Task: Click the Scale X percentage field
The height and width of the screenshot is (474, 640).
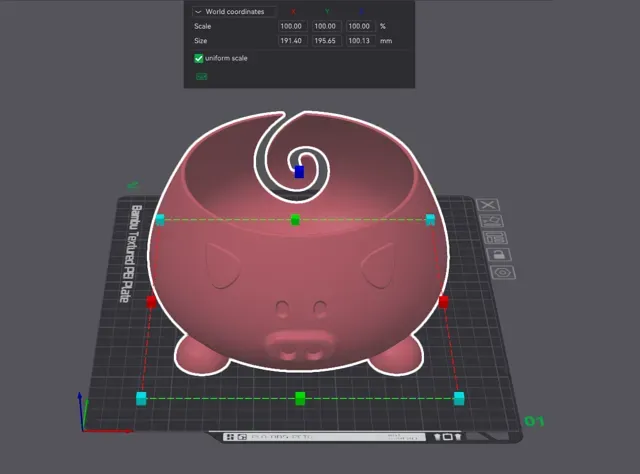Action: click(x=292, y=26)
